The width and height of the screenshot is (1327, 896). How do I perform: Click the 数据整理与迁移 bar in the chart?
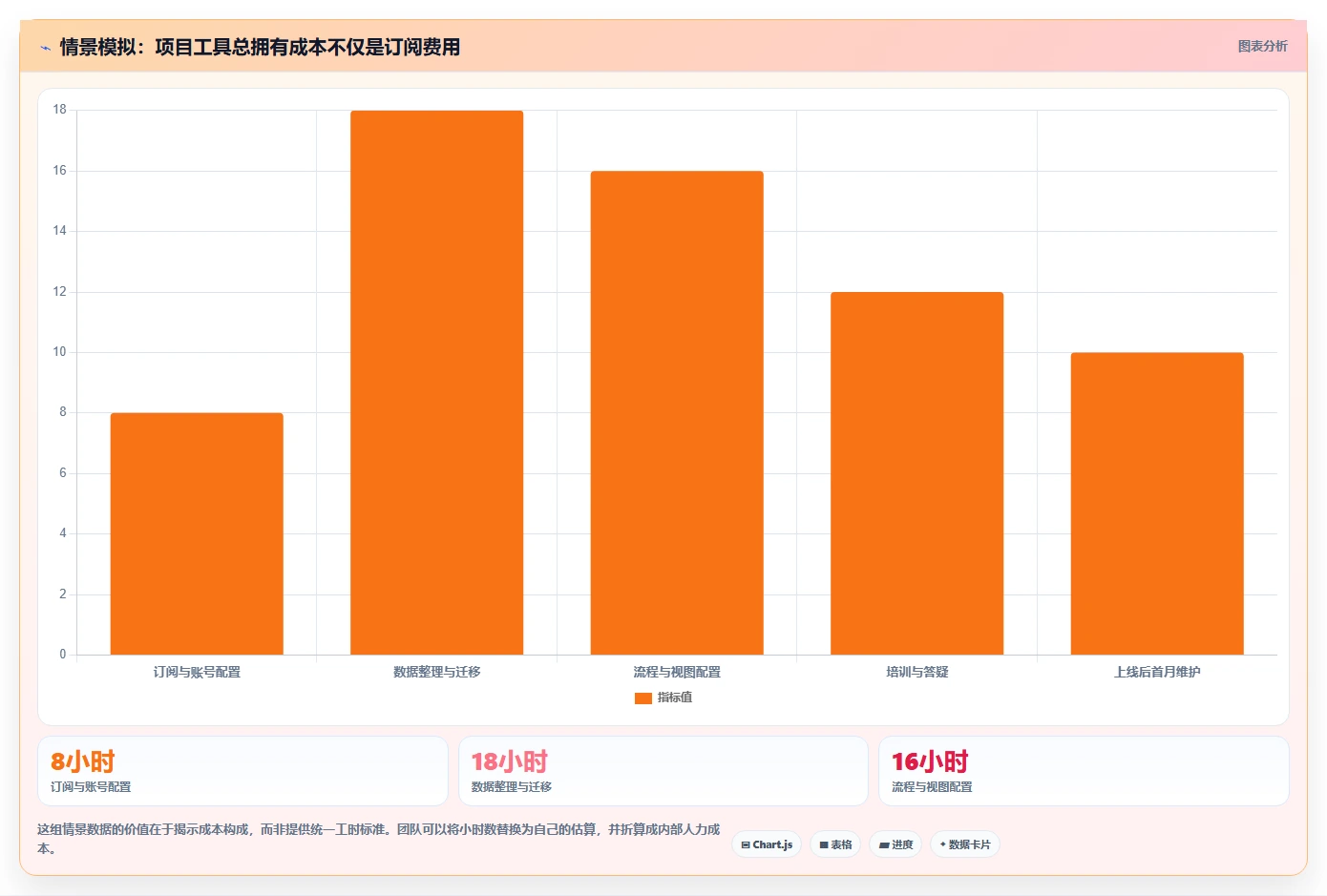tap(436, 383)
